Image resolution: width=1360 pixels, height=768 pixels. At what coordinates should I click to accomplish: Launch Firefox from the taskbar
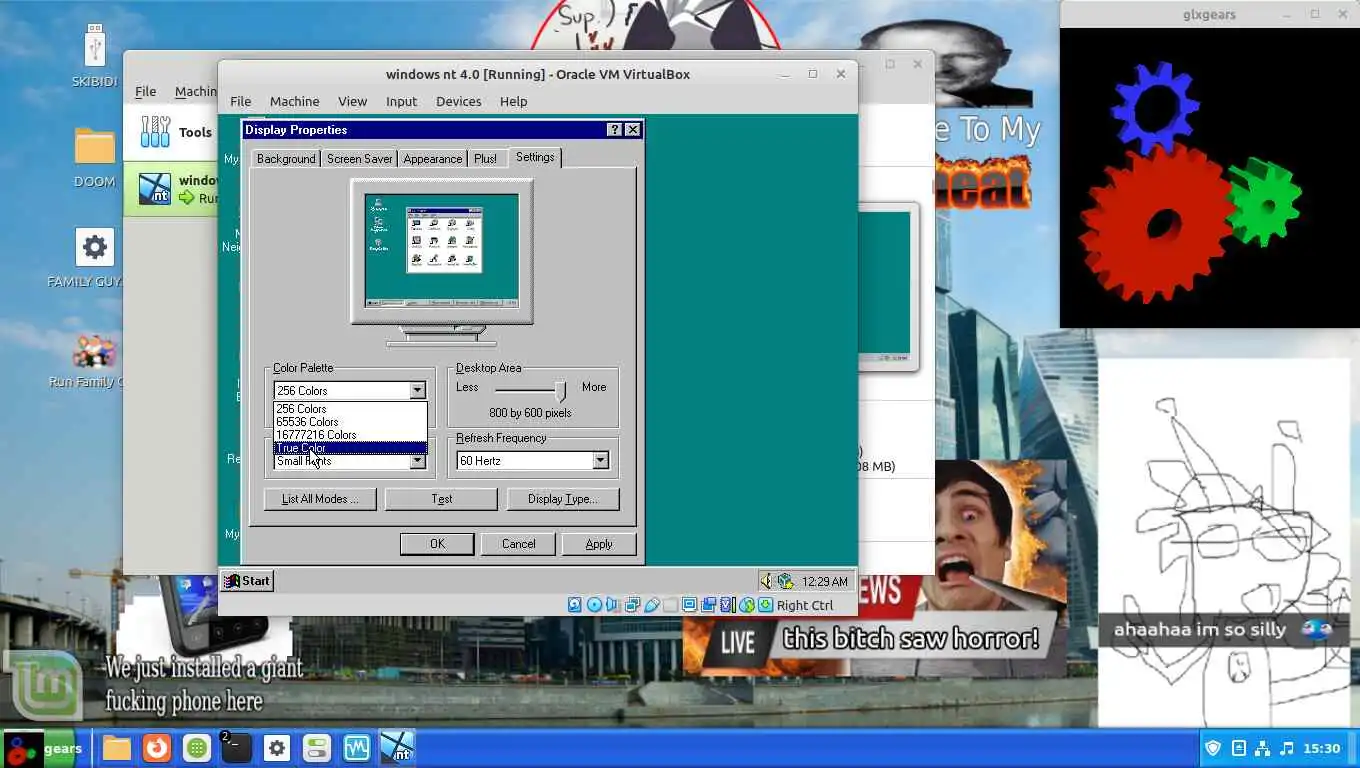(x=156, y=748)
